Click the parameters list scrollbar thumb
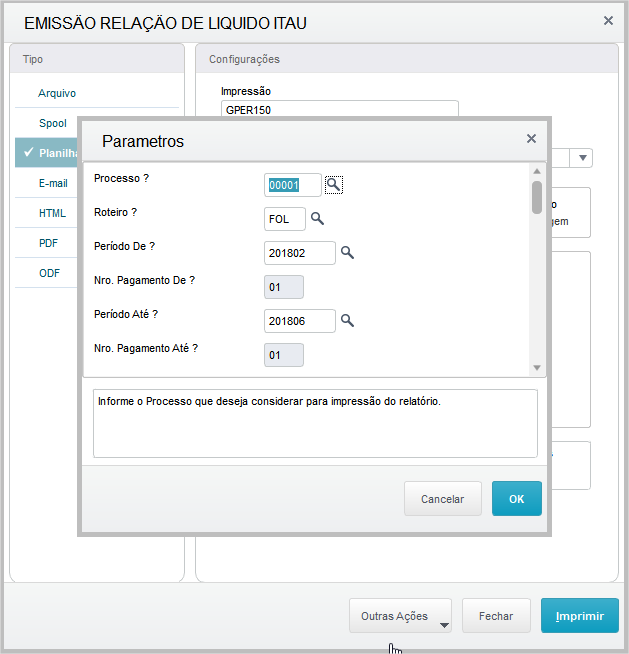This screenshot has width=629, height=654. click(537, 197)
